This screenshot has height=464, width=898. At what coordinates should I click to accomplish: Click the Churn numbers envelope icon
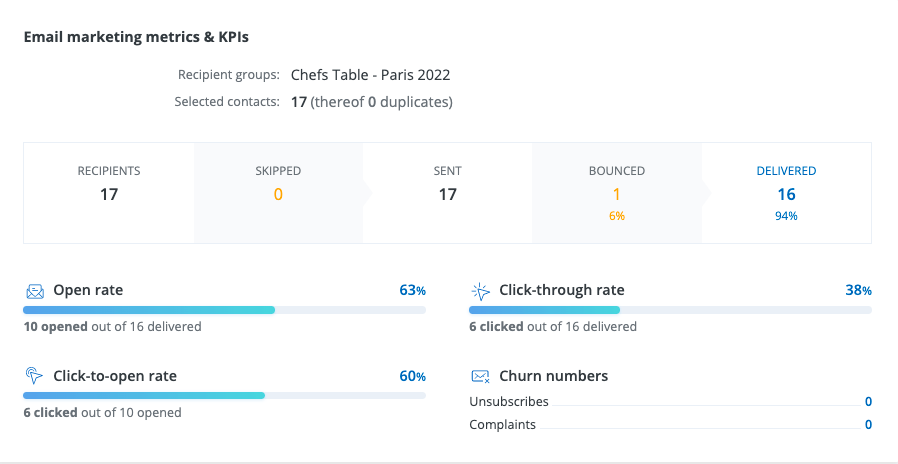[481, 376]
